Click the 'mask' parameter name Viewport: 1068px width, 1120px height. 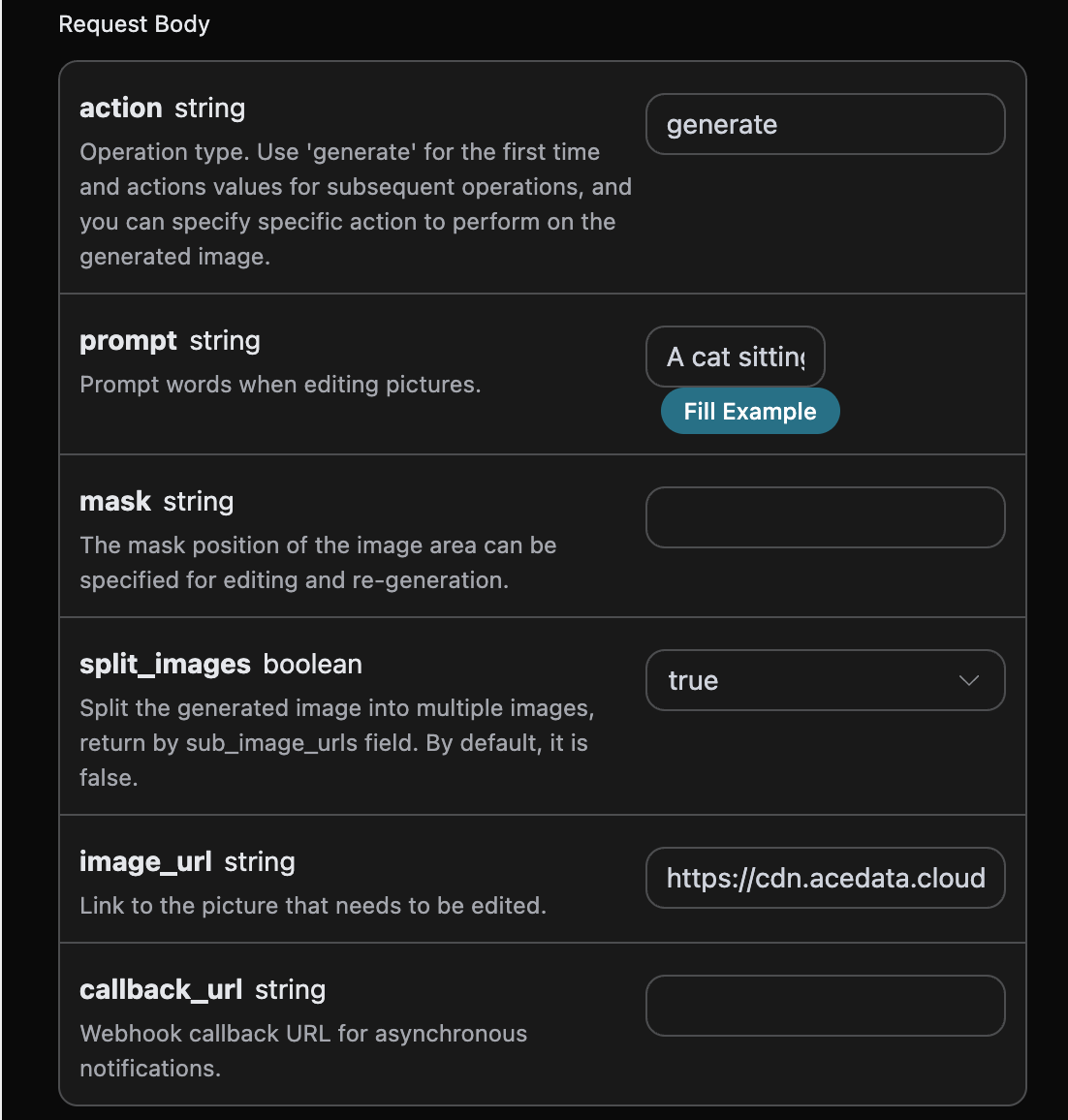coord(115,501)
